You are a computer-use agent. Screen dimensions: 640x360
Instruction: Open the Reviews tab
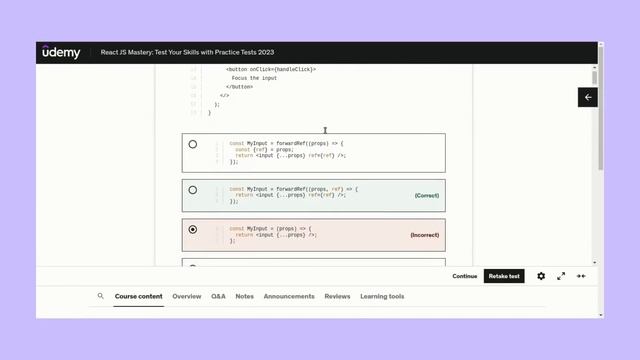[337, 296]
